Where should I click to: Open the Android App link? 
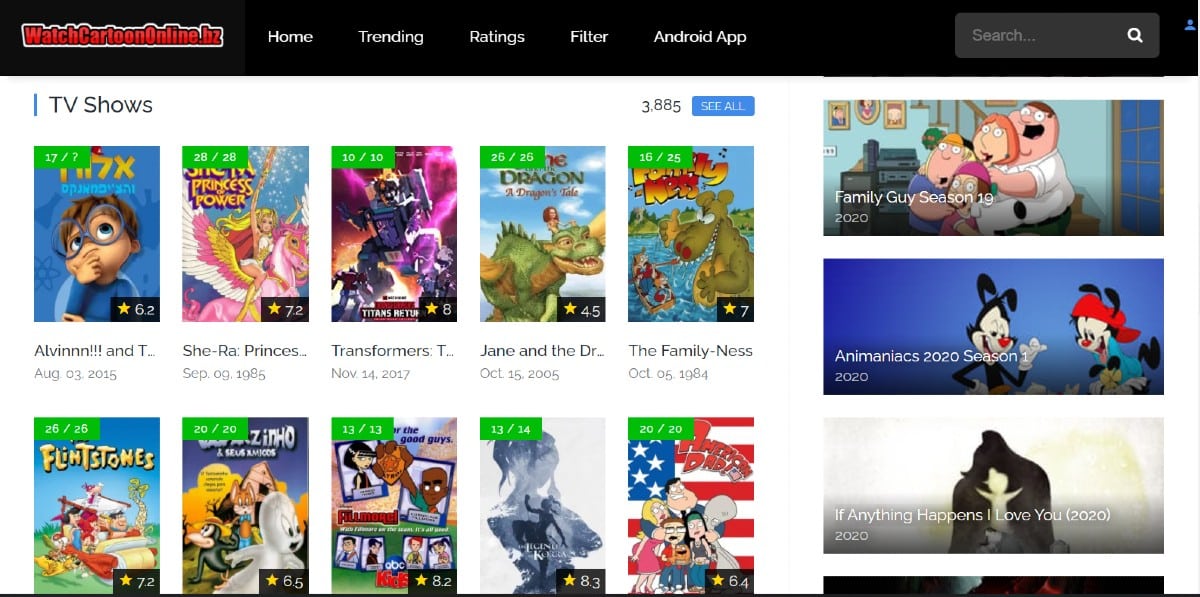click(x=700, y=37)
